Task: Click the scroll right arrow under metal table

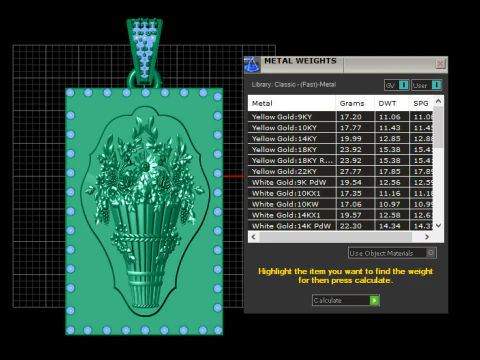Action: (x=427, y=237)
